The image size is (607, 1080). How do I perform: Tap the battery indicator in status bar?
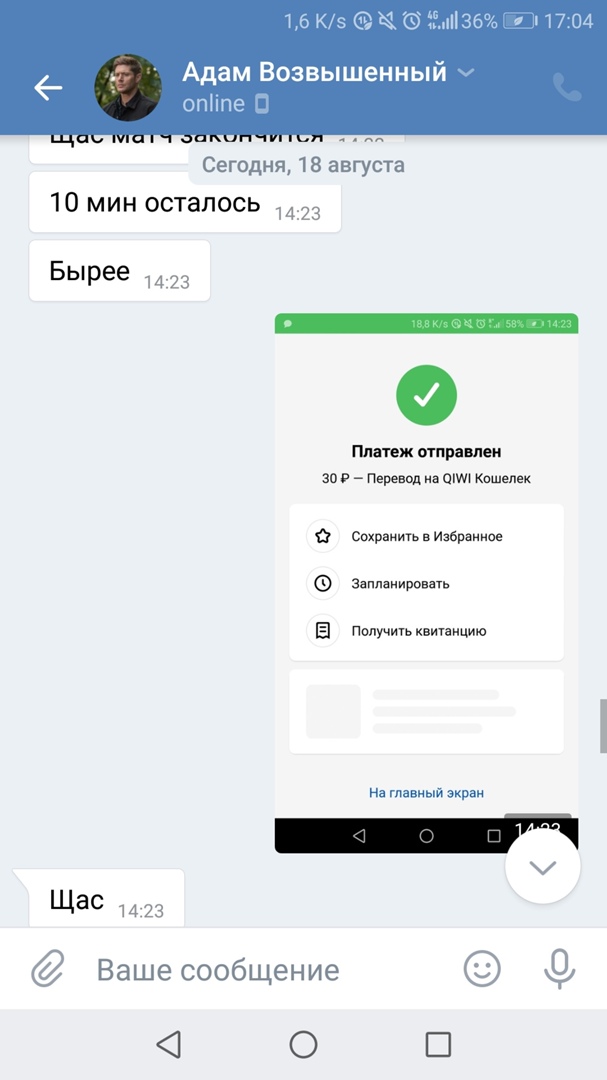[520, 21]
